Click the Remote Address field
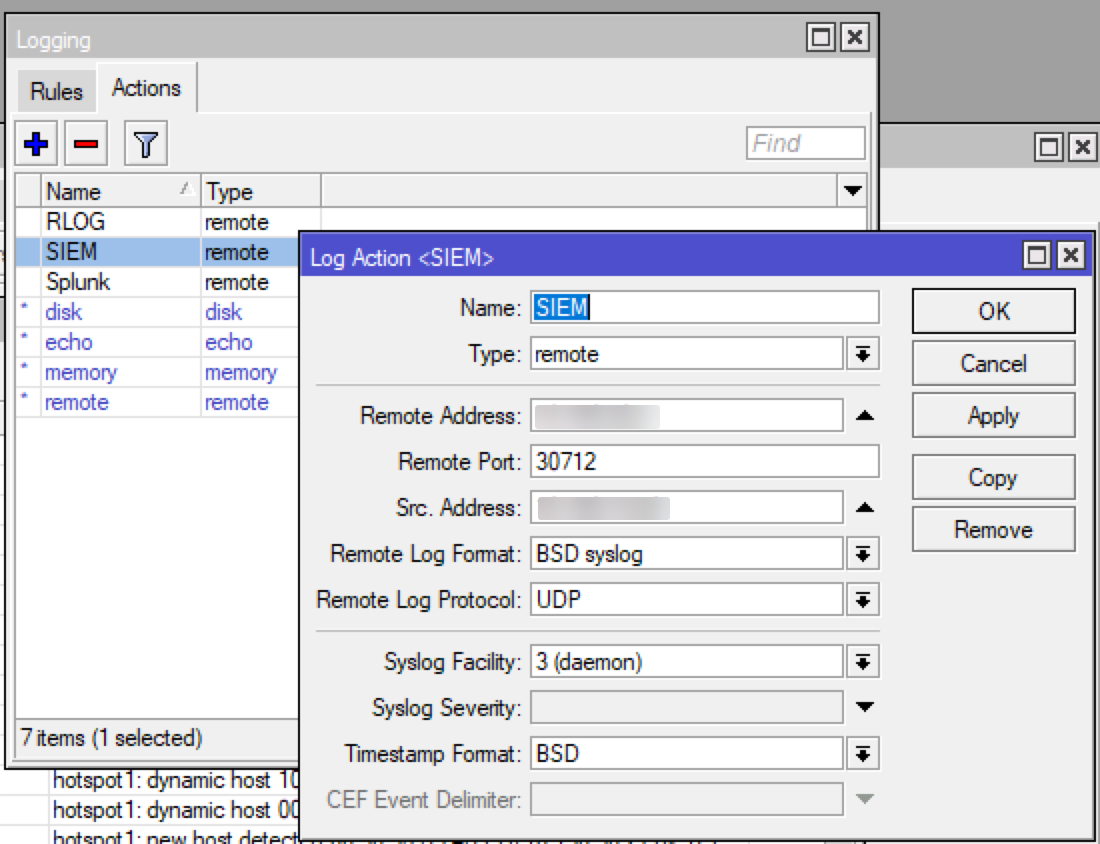Screen dimensions: 1100x844 click(x=687, y=415)
